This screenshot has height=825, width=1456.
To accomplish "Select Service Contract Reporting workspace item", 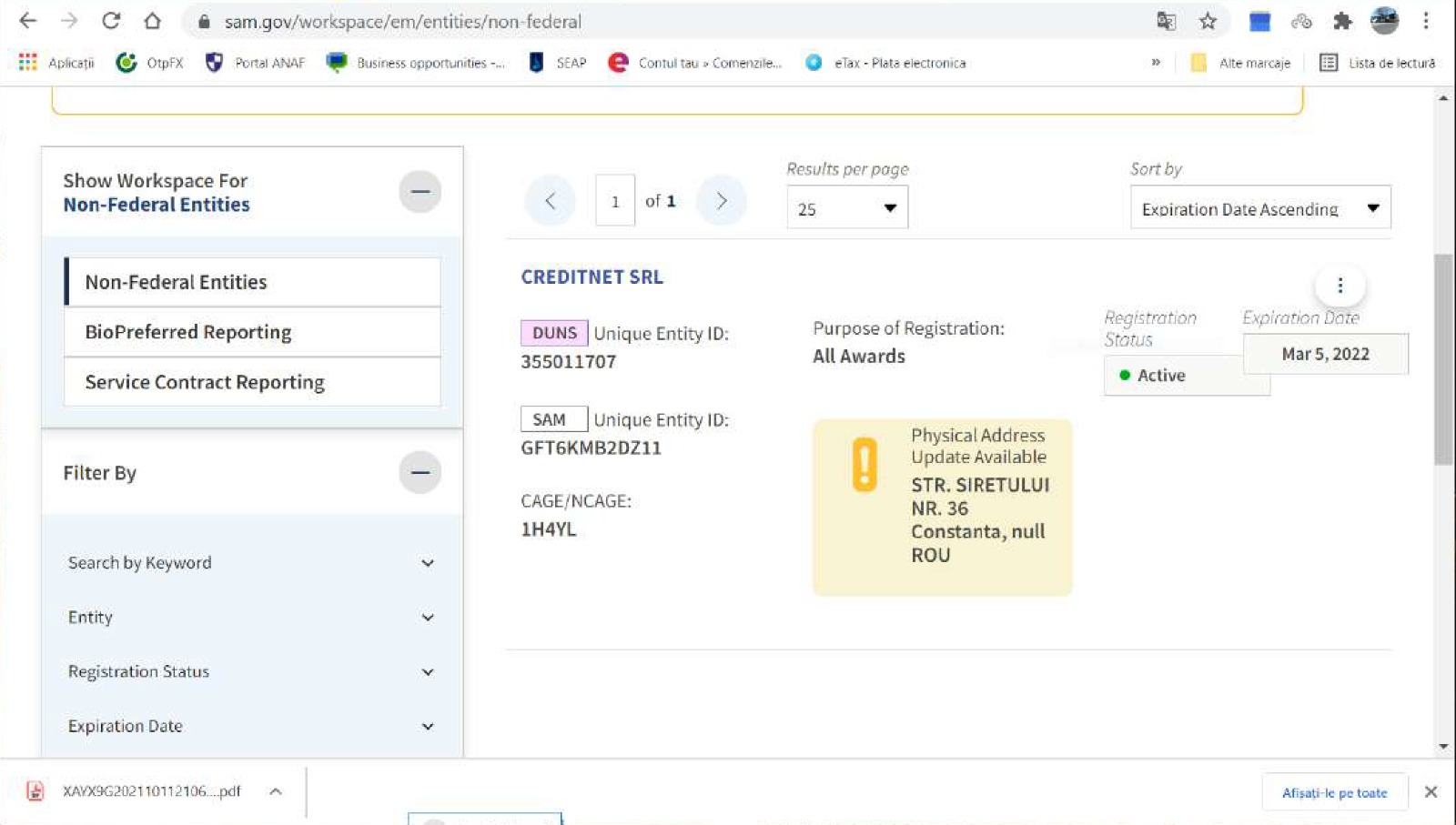I will 252,382.
